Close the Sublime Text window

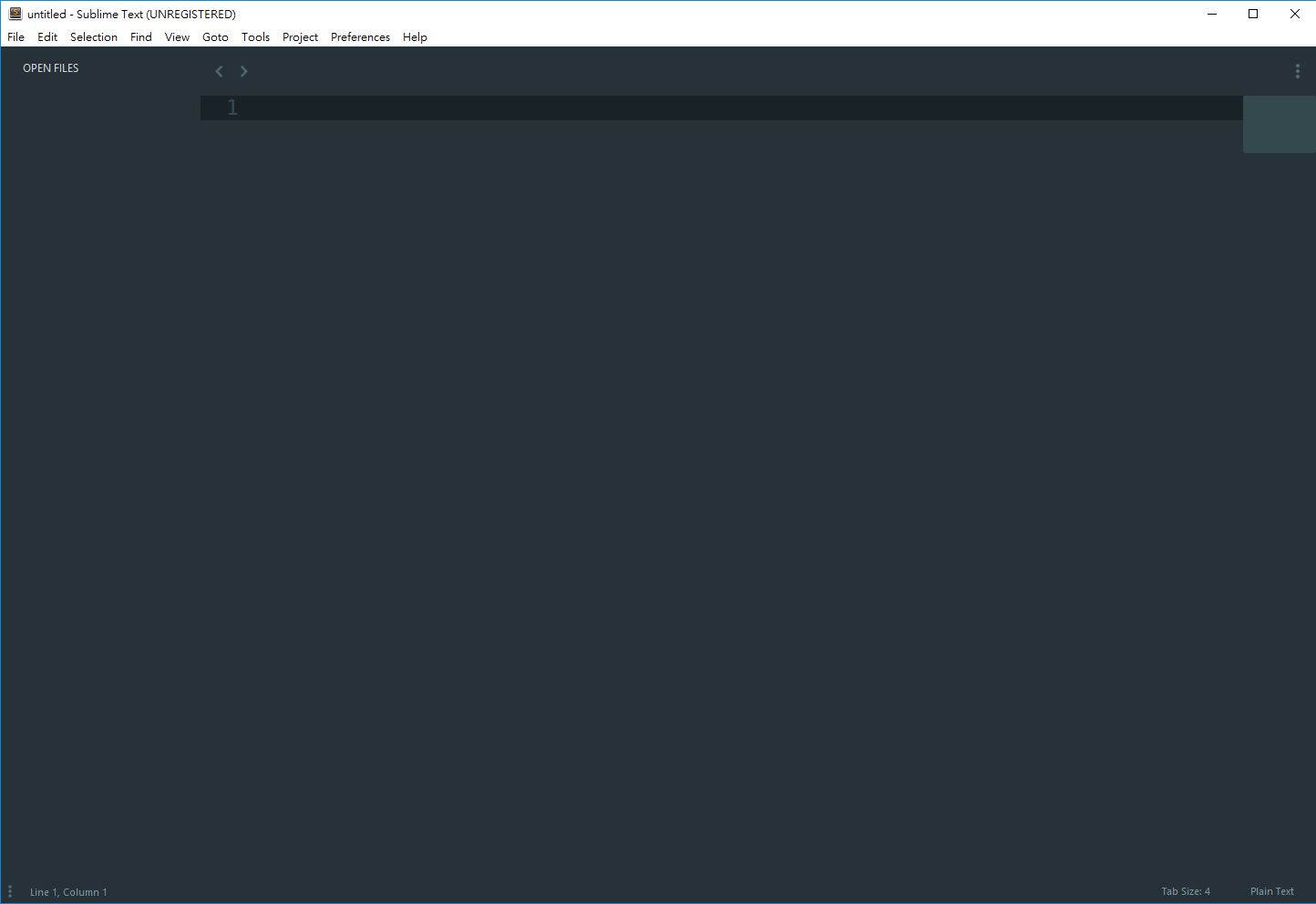[x=1295, y=14]
